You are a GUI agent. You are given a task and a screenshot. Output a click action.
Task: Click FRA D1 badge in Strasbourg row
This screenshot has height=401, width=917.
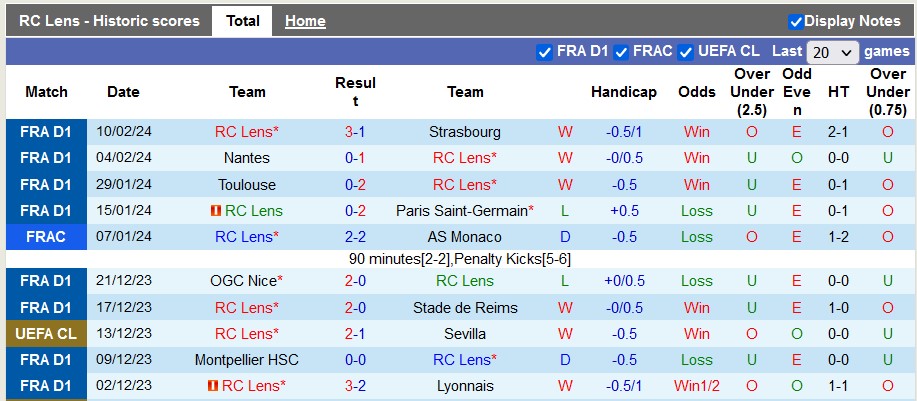click(x=46, y=132)
